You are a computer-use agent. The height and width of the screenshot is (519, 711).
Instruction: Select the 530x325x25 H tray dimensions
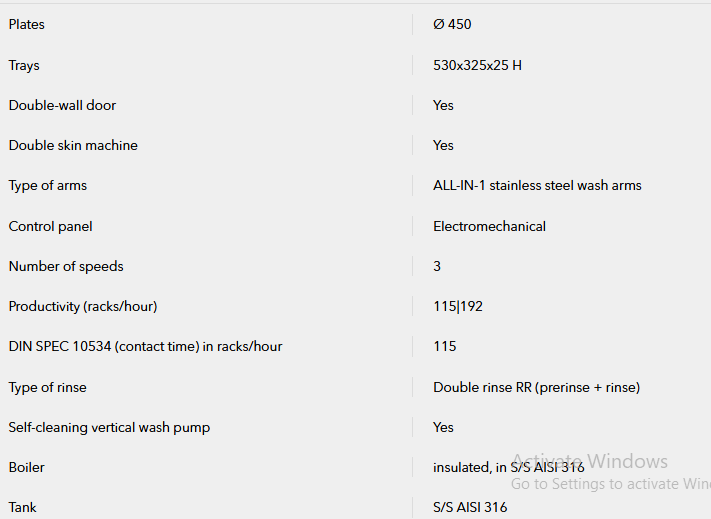pos(477,65)
